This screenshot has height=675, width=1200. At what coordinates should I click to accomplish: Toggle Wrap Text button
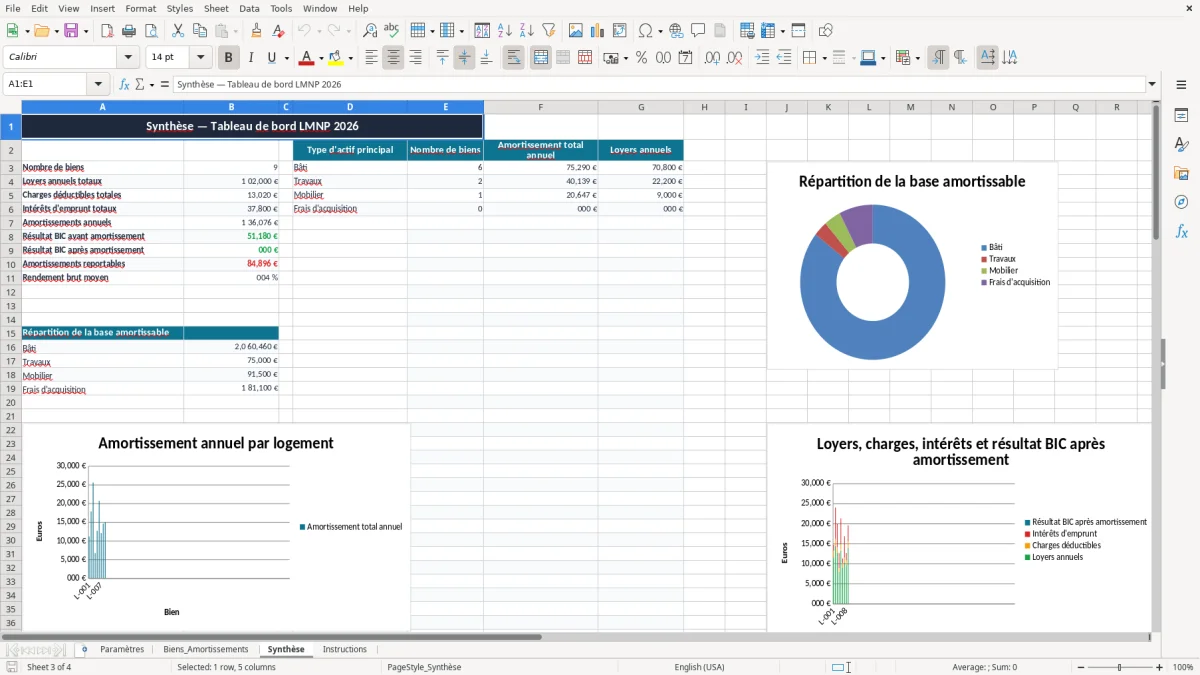pyautogui.click(x=514, y=58)
